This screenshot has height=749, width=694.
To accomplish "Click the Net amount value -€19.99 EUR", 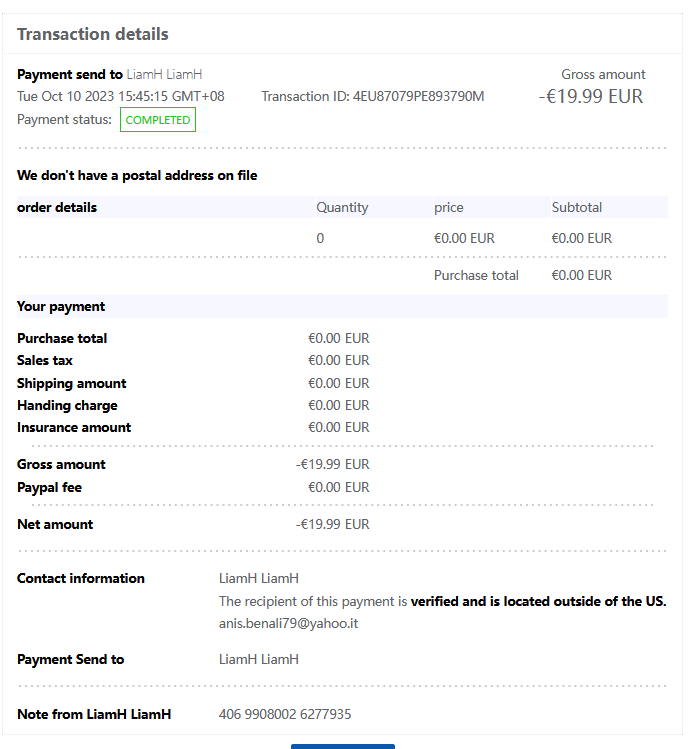I will (332, 524).
